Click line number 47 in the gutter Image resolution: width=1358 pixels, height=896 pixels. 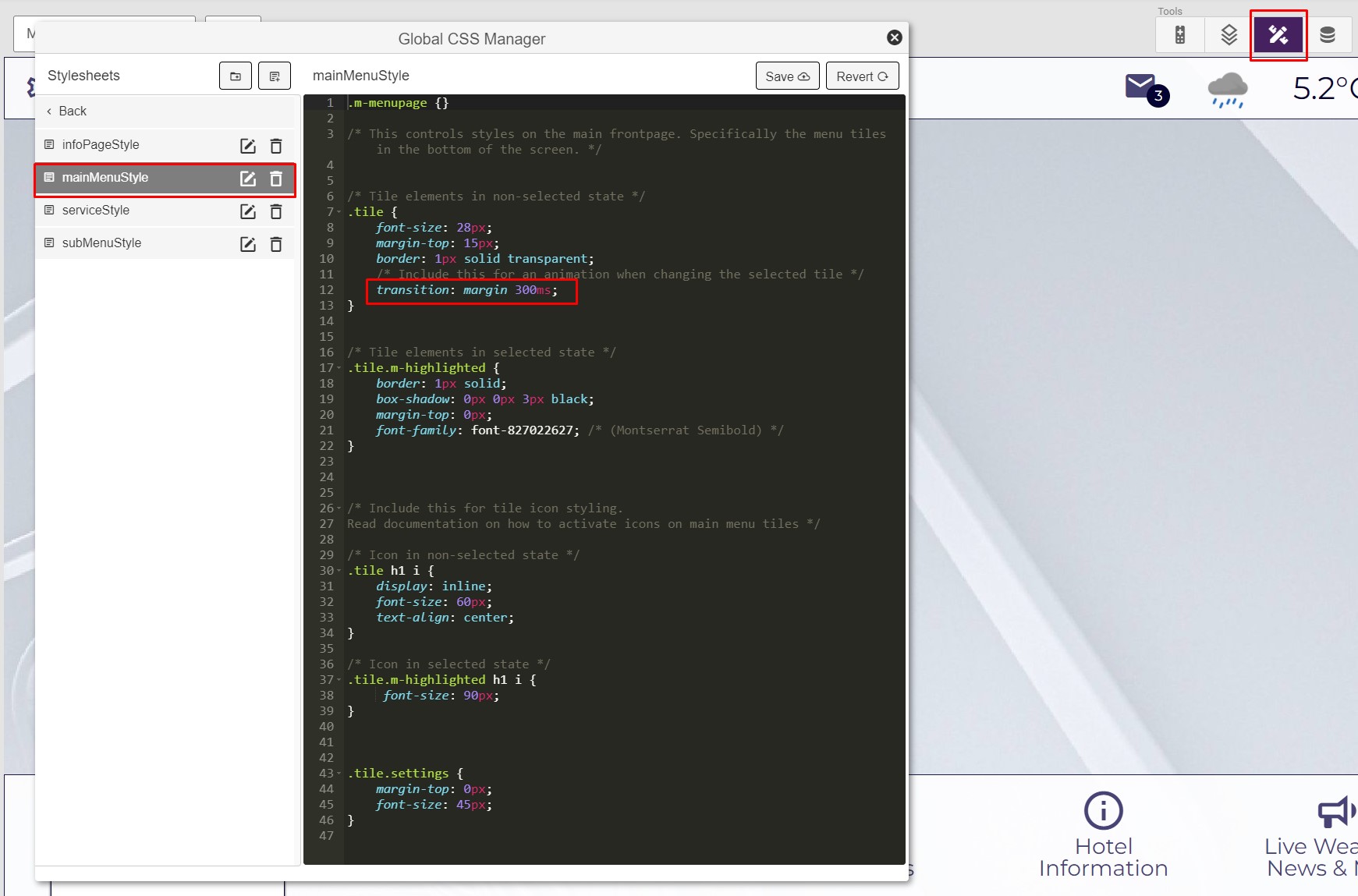(x=326, y=836)
